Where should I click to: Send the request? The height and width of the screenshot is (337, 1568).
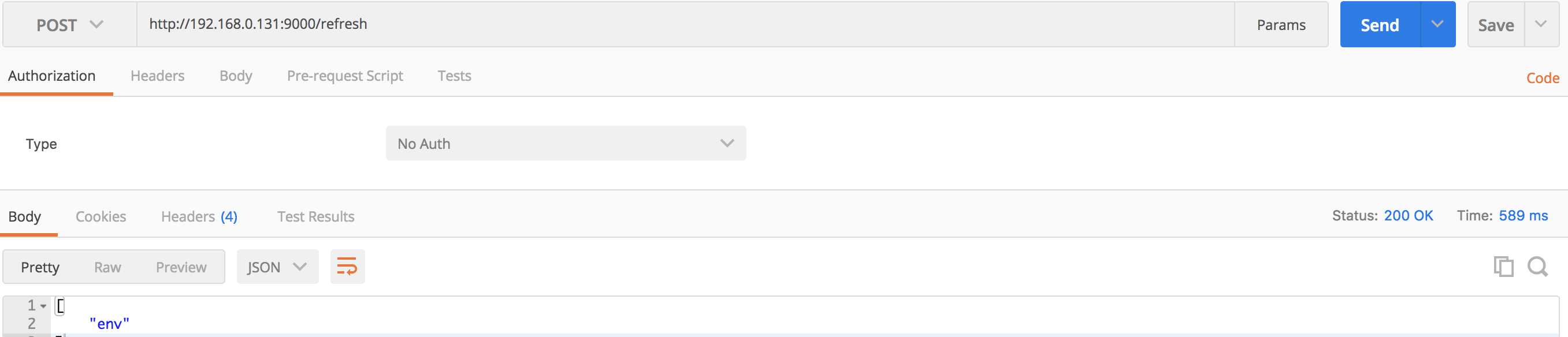(x=1379, y=24)
